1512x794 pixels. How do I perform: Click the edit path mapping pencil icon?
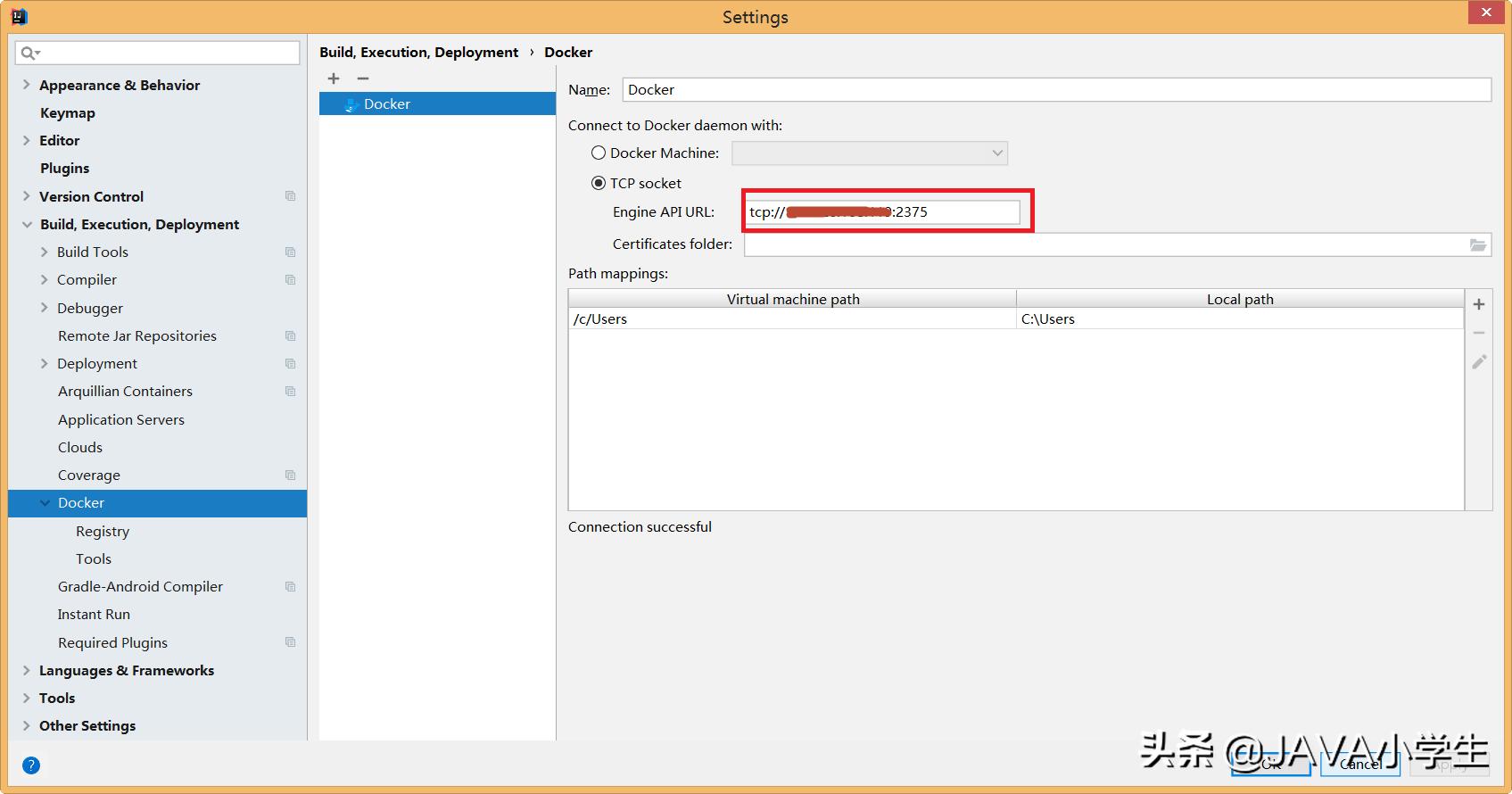coord(1479,361)
